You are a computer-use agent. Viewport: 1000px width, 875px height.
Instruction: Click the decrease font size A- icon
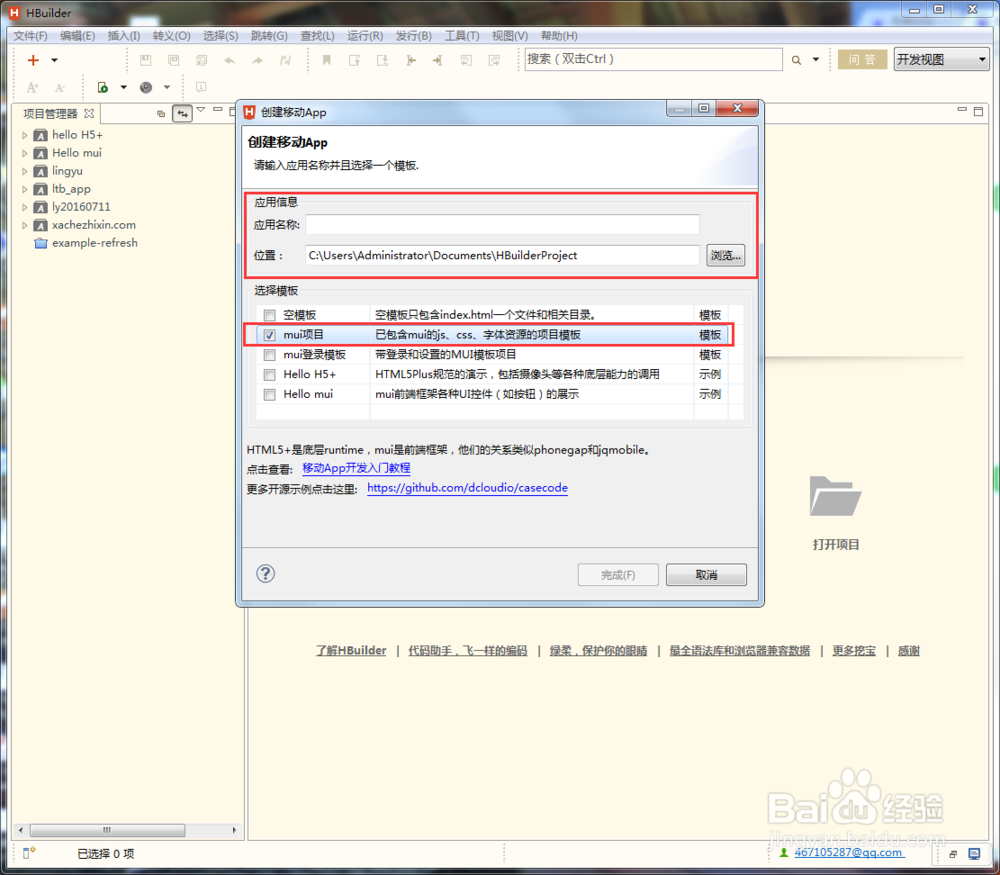pos(59,87)
